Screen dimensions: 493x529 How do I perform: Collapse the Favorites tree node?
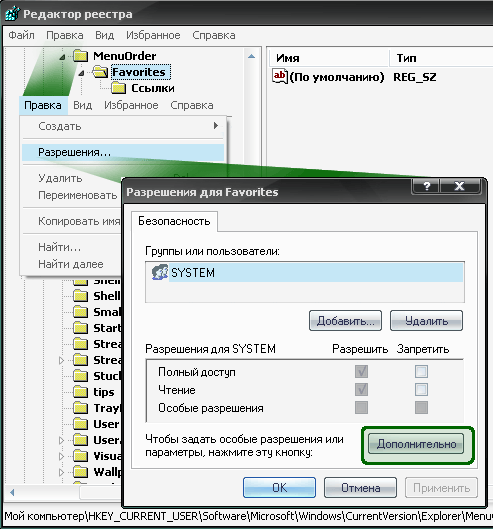81,73
